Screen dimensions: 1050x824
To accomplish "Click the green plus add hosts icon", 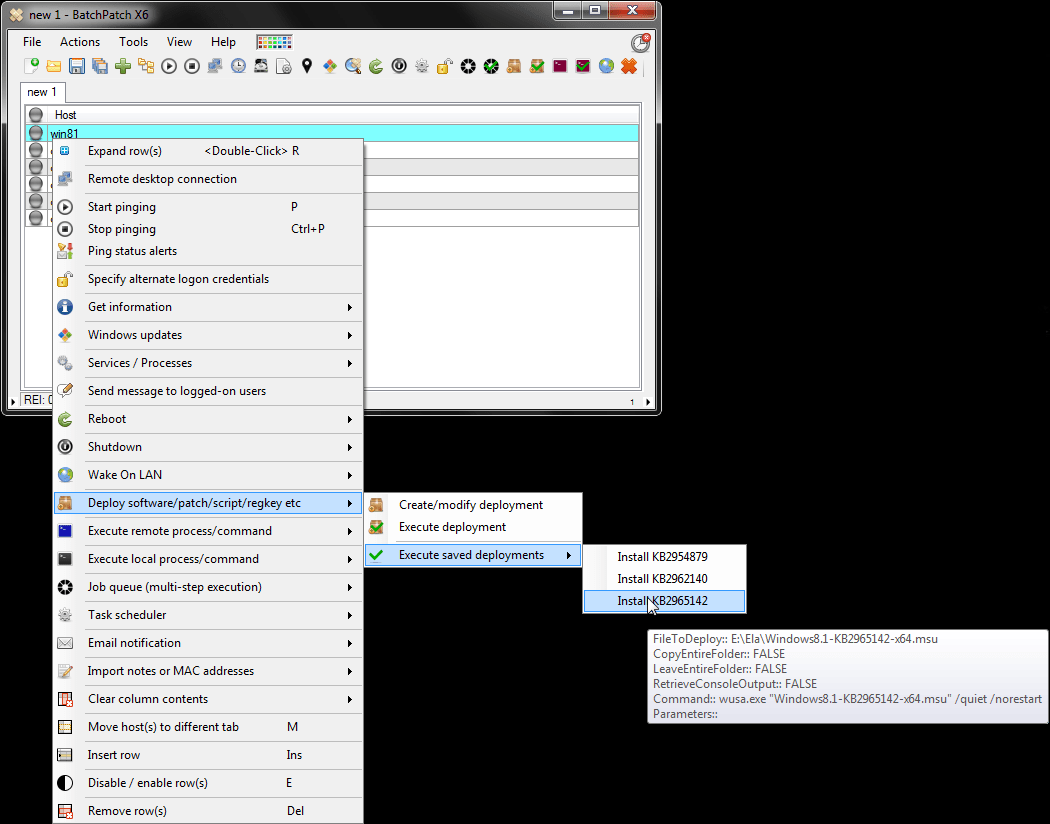I will pos(123,66).
